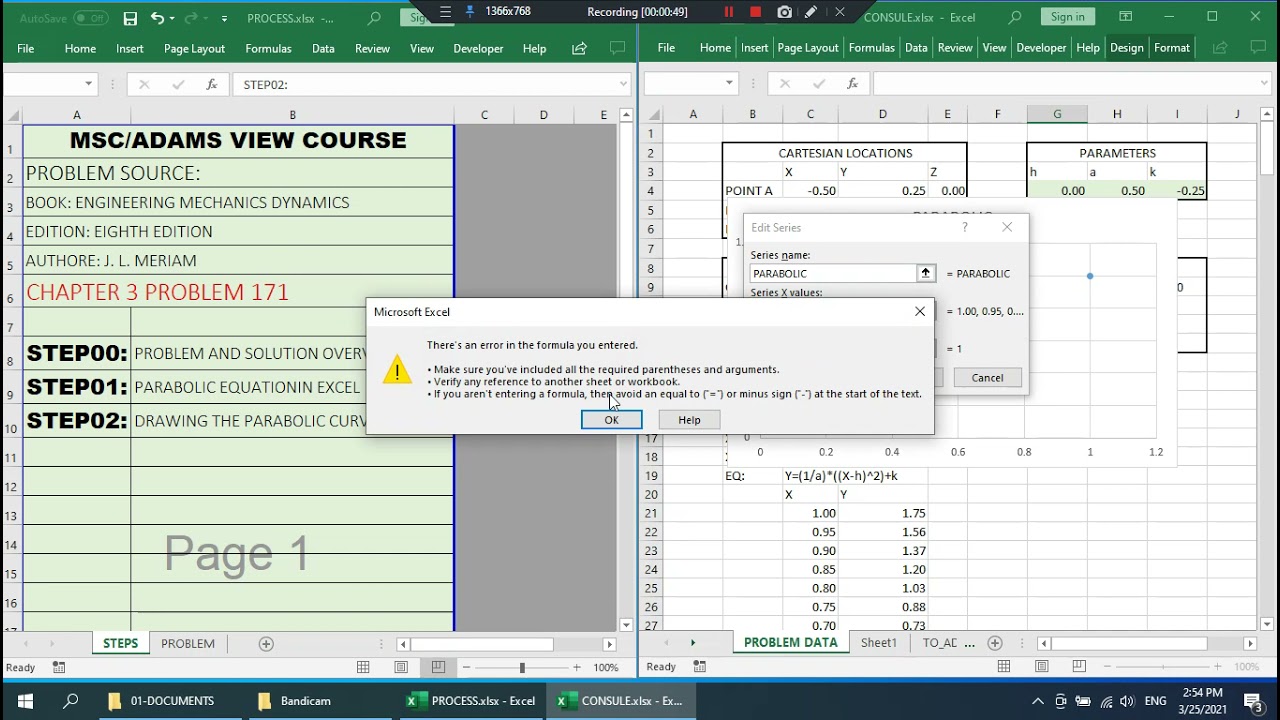Open Developer tab in PROCESS.xlsx window
This screenshot has height=720, width=1280.
[x=478, y=48]
